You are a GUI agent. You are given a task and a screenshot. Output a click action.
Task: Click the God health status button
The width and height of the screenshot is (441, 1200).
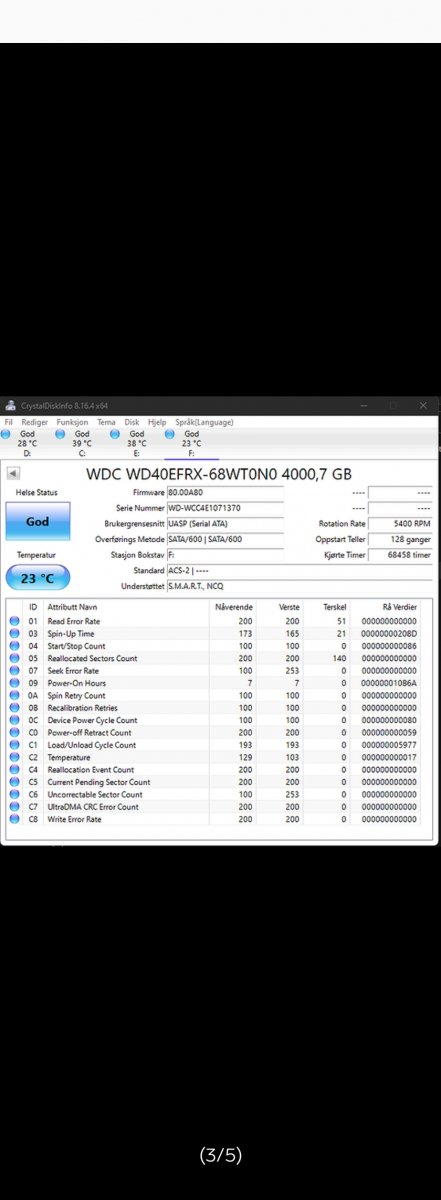tap(38, 521)
